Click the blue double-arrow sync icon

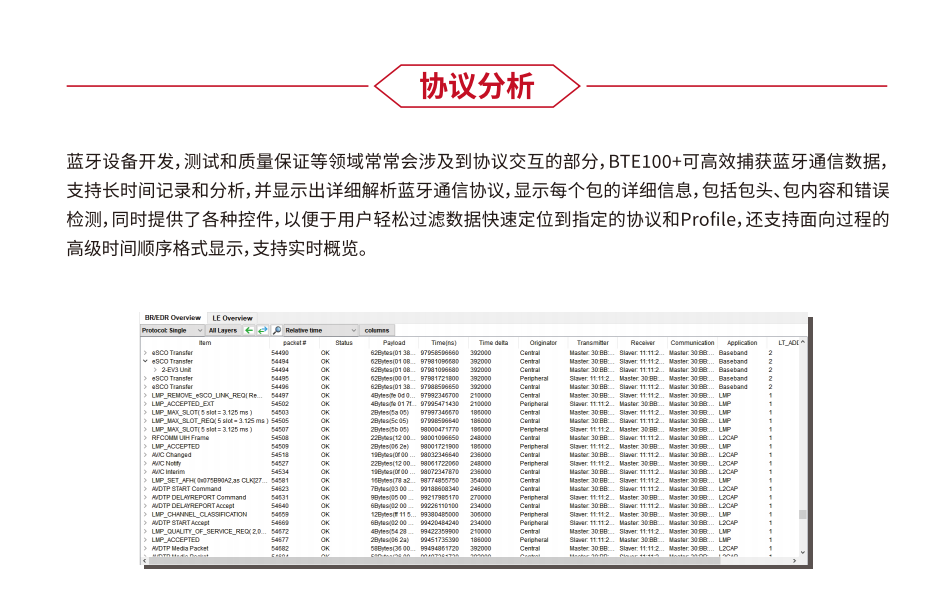262,330
